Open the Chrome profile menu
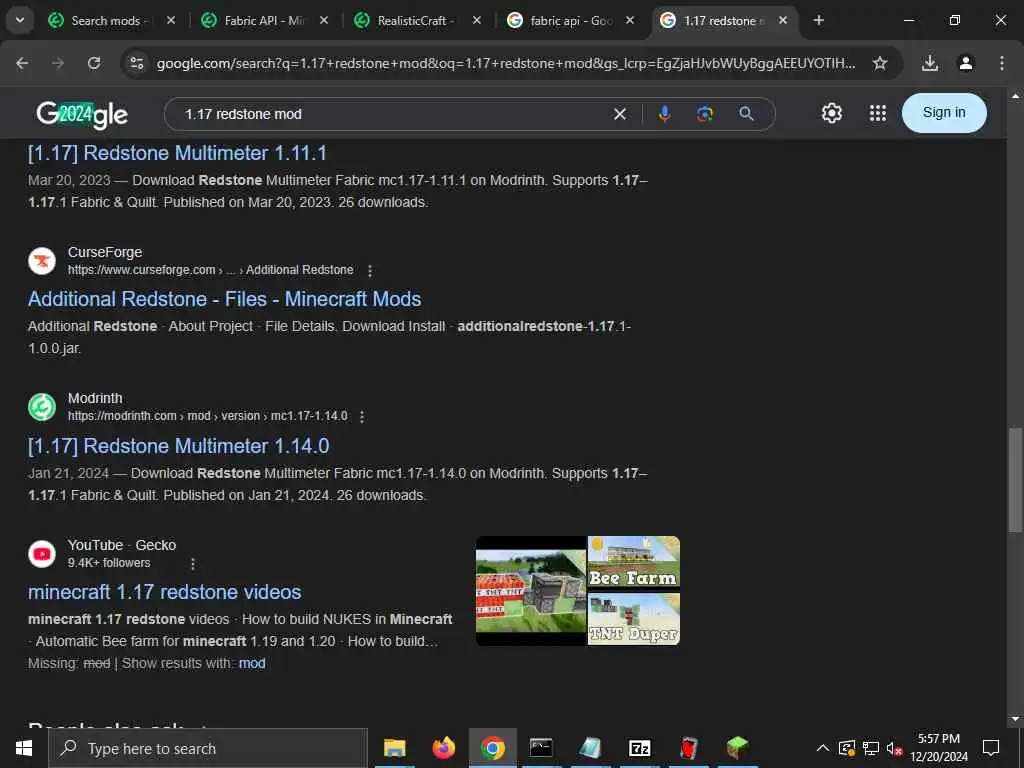Viewport: 1024px width, 768px height. pos(966,63)
